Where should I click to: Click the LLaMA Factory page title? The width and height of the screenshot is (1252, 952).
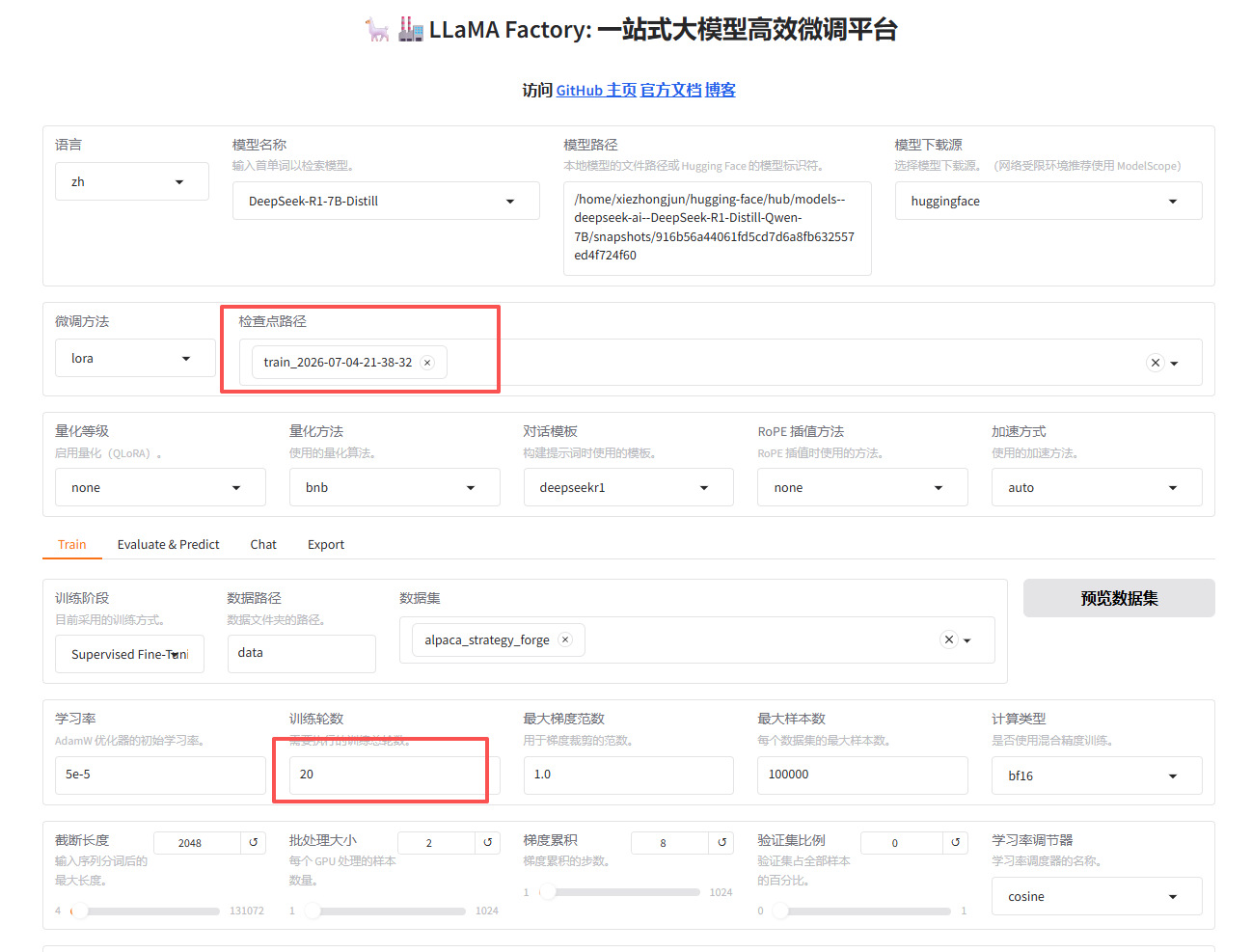coord(631,30)
